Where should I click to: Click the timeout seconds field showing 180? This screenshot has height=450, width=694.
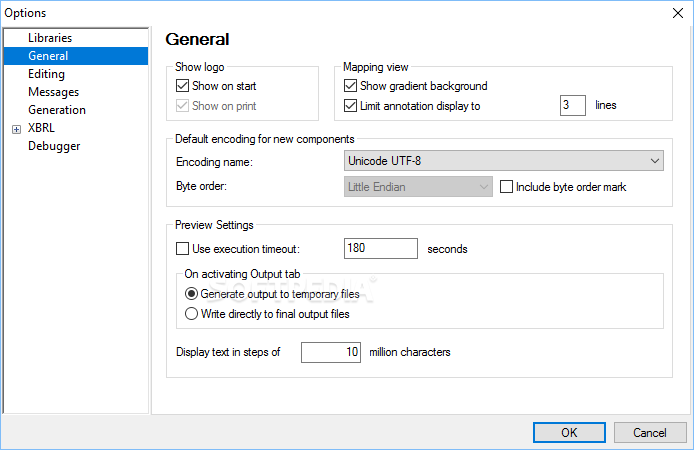coord(381,248)
